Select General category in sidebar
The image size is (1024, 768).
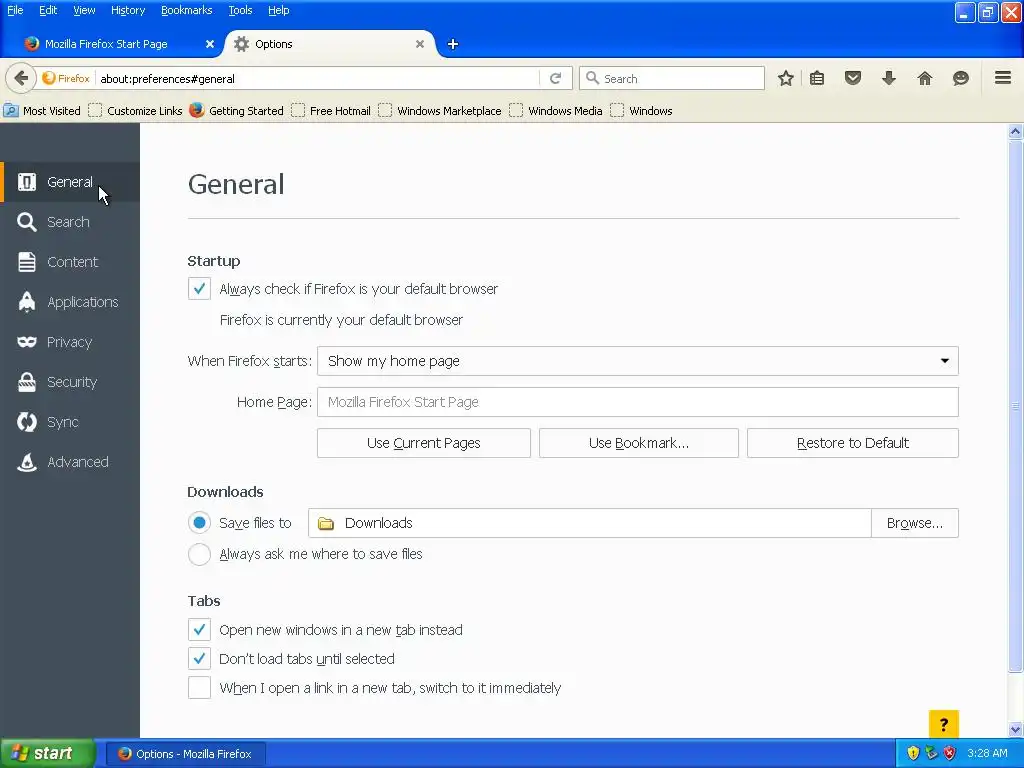click(x=70, y=182)
